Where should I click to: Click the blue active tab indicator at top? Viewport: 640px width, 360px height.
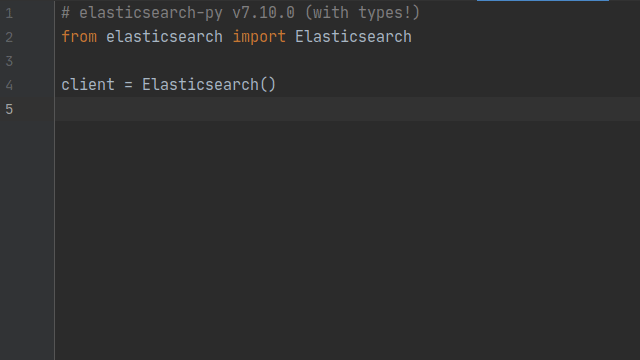point(543,0)
